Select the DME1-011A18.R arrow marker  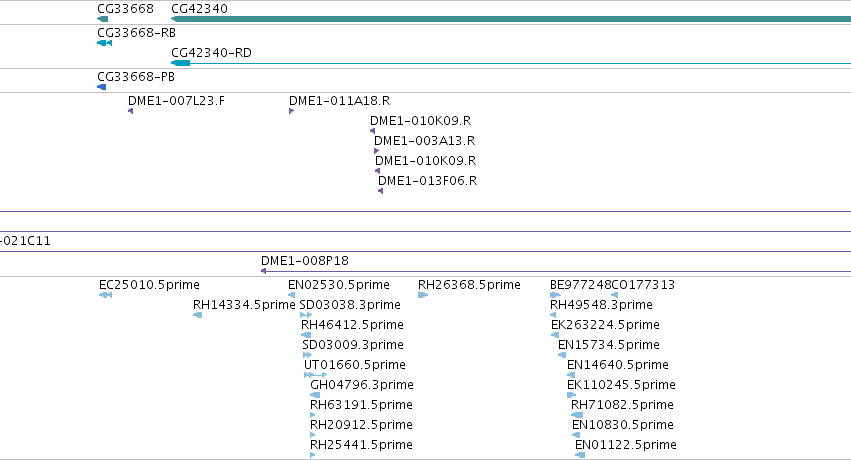291,111
